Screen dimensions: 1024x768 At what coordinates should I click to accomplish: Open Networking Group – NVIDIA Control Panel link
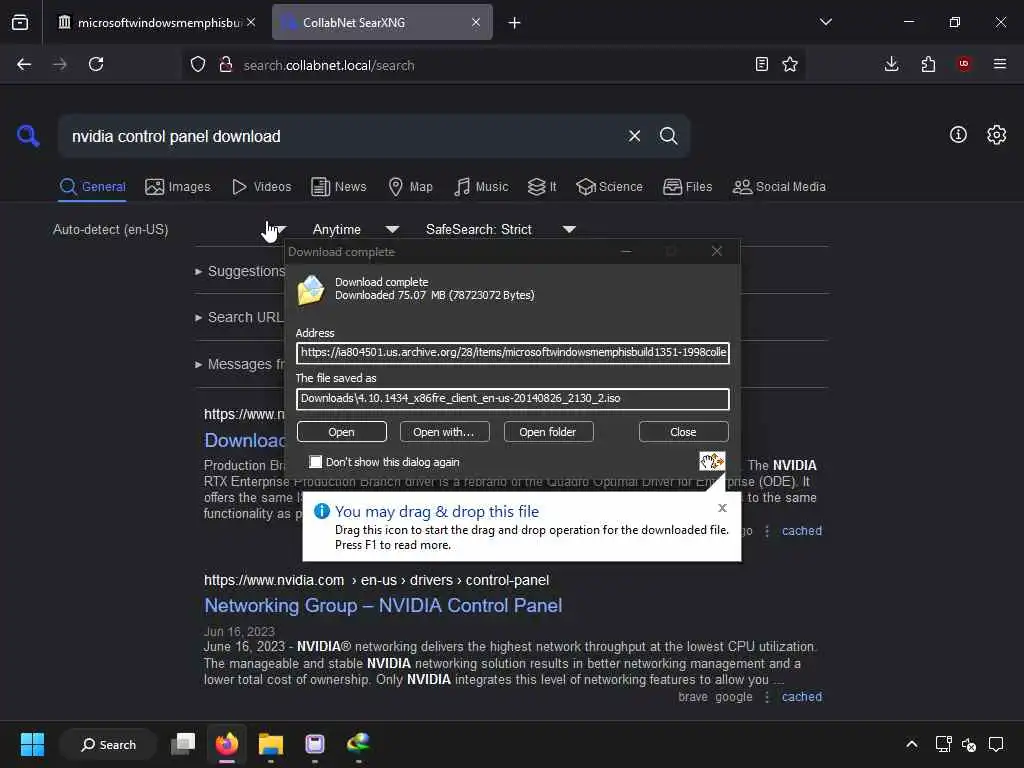[383, 605]
